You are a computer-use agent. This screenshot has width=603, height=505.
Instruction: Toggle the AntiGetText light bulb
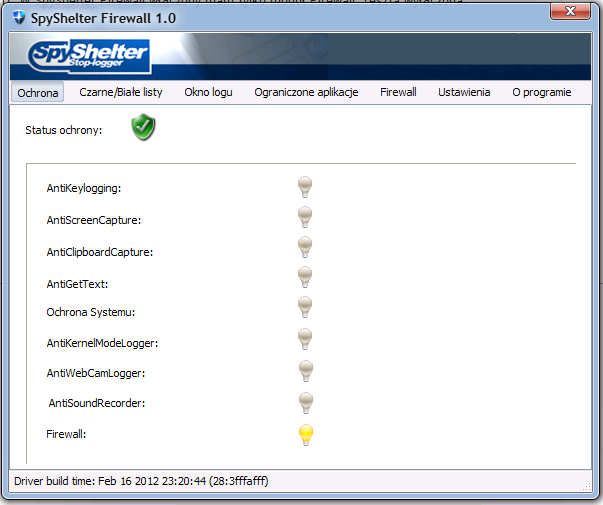[305, 277]
